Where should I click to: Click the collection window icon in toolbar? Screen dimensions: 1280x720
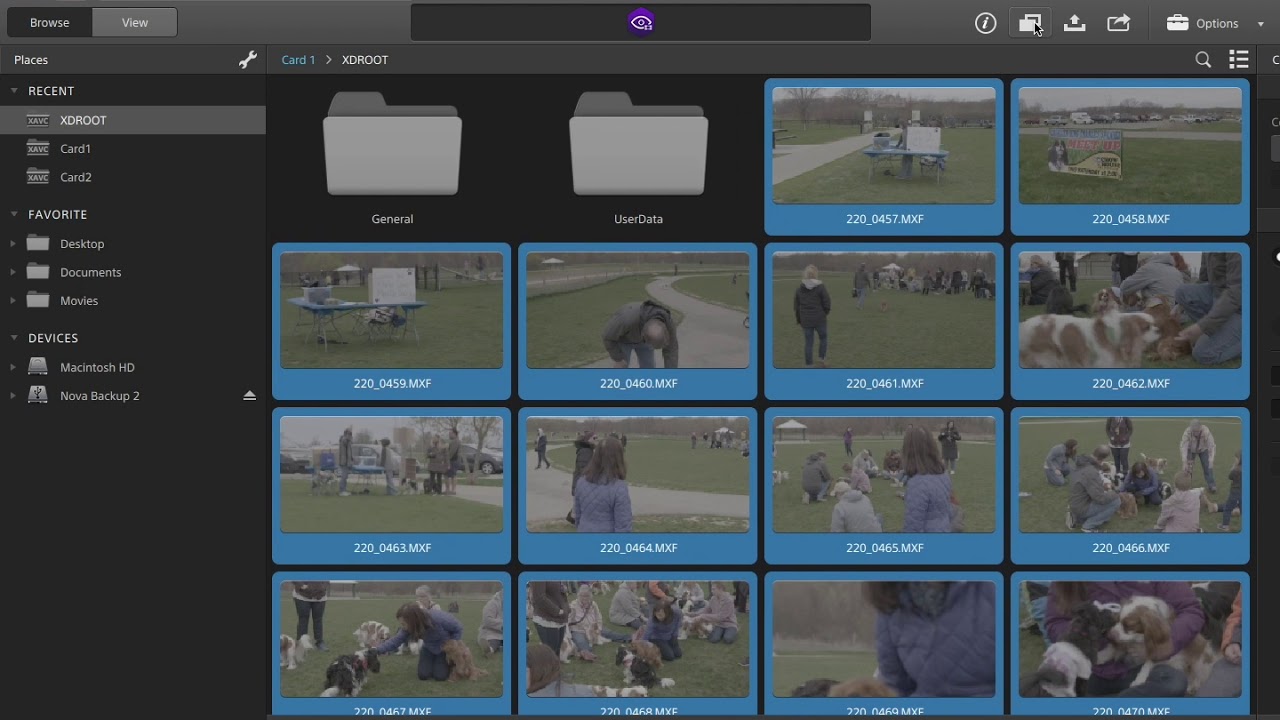[1030, 23]
